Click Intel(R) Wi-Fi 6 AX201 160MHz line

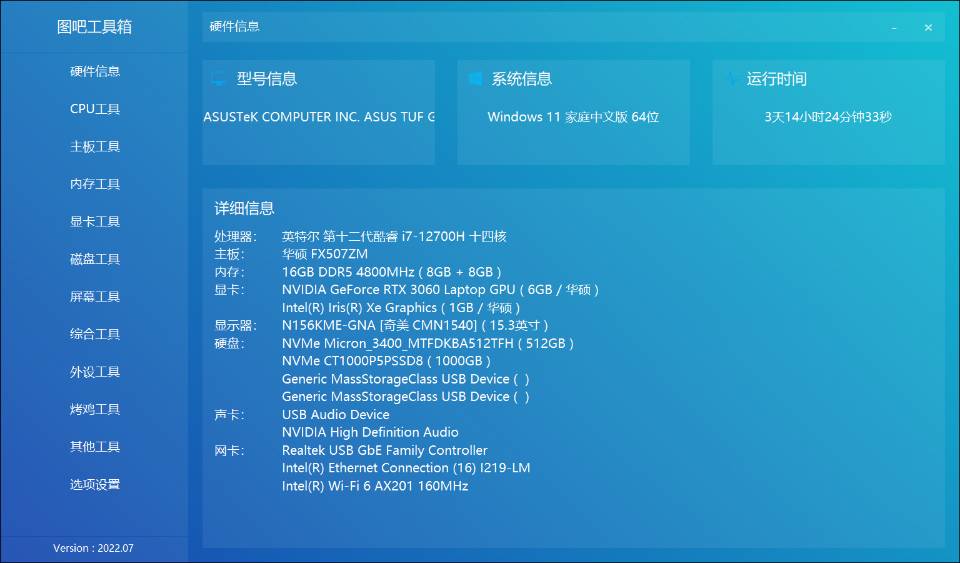375,486
